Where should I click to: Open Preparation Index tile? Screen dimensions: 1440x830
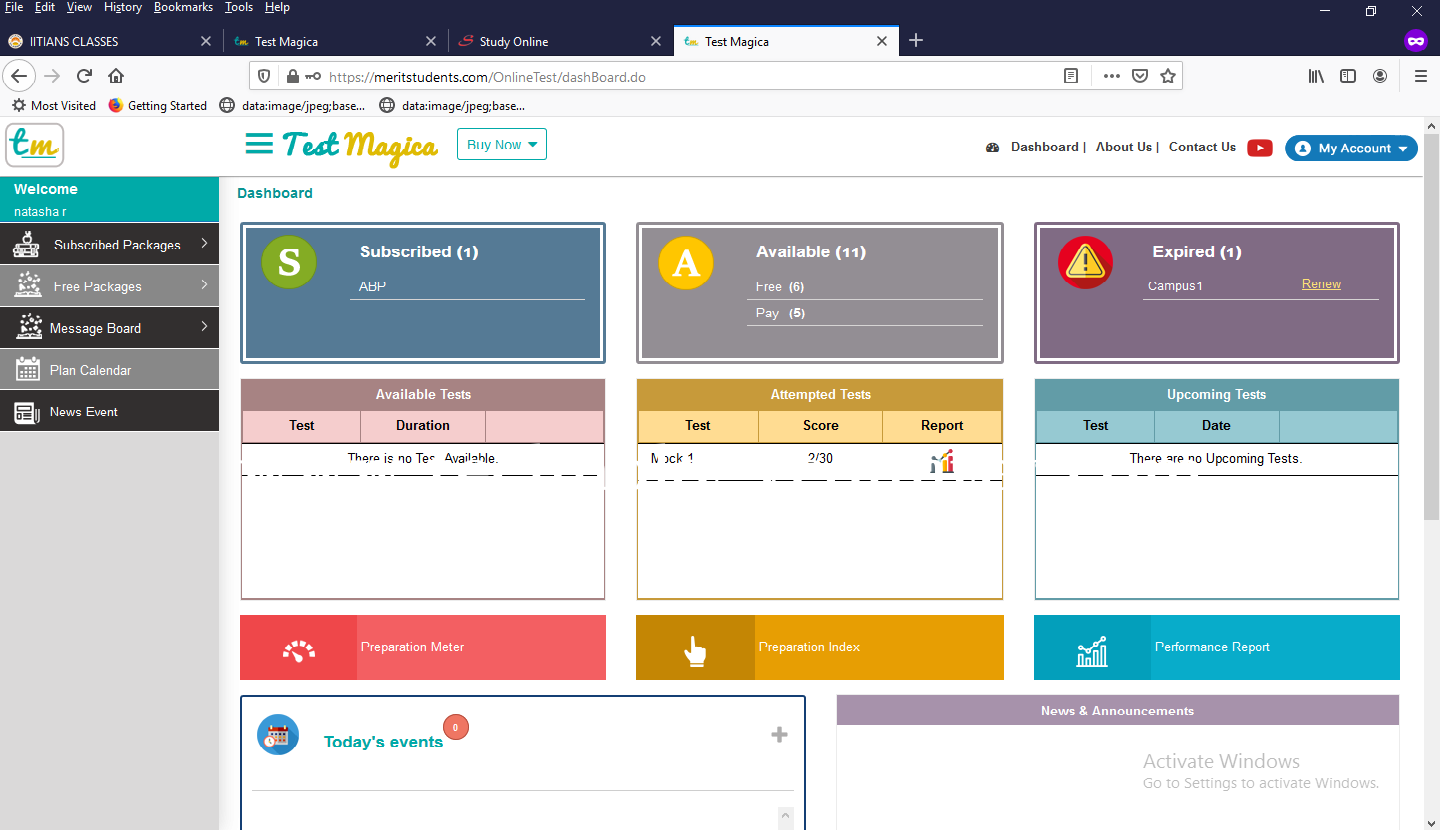tap(820, 647)
